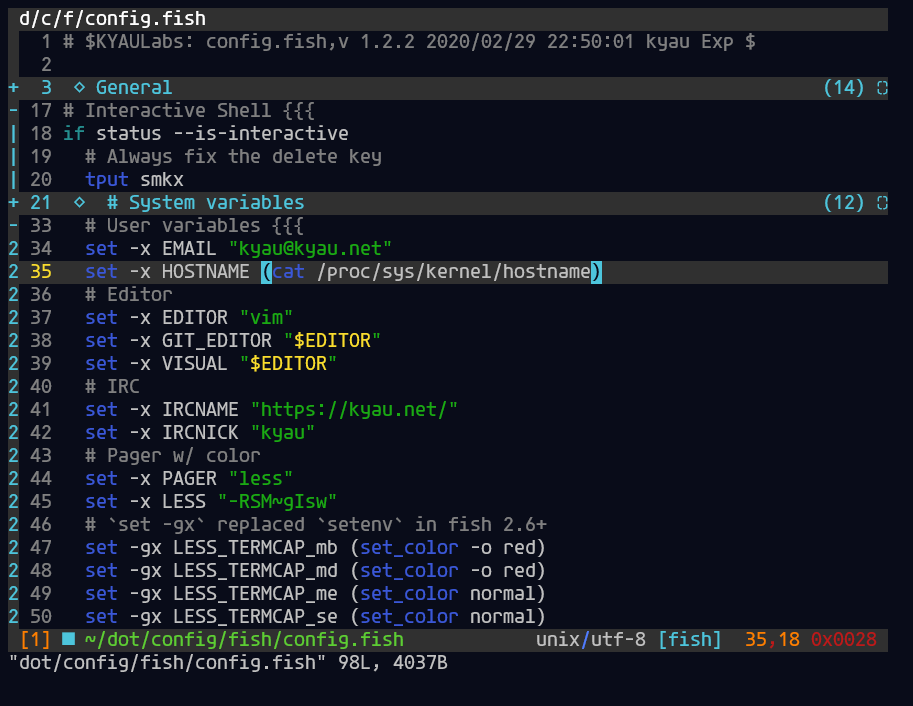Click the 35,18 cursor position indicator
The height and width of the screenshot is (706, 913).
tap(772, 640)
